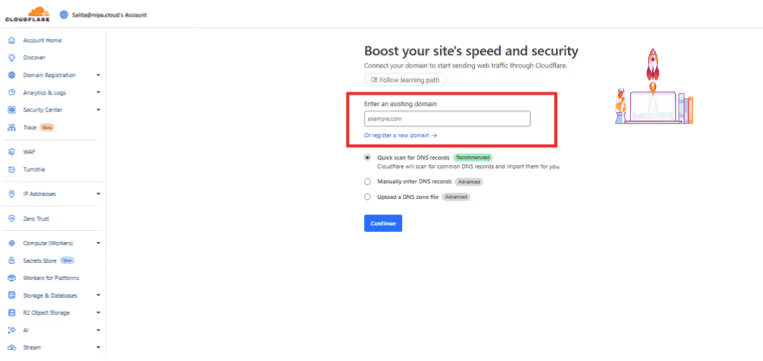Open Workers for Platforms menu item
This screenshot has width=763, height=361.
click(x=51, y=278)
